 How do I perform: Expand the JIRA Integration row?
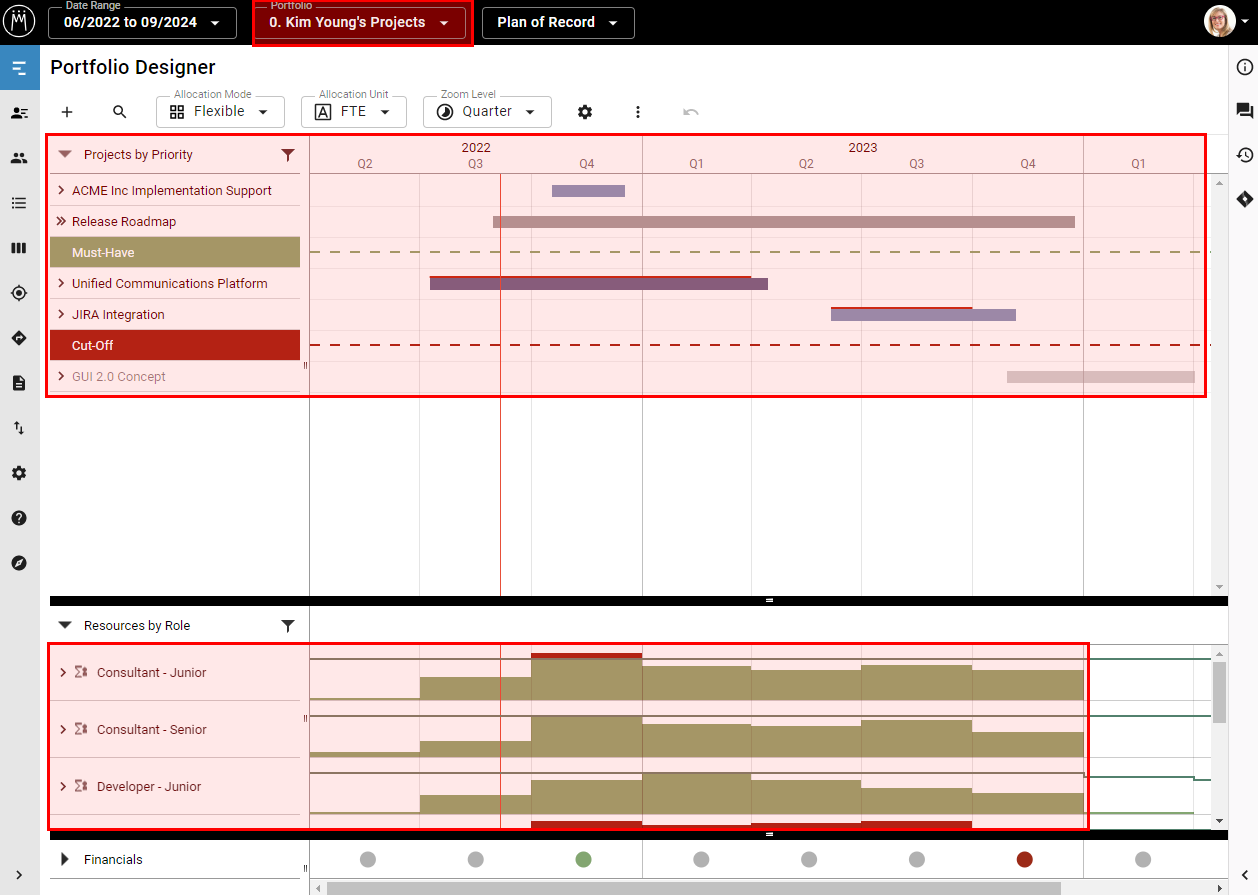[x=61, y=315]
